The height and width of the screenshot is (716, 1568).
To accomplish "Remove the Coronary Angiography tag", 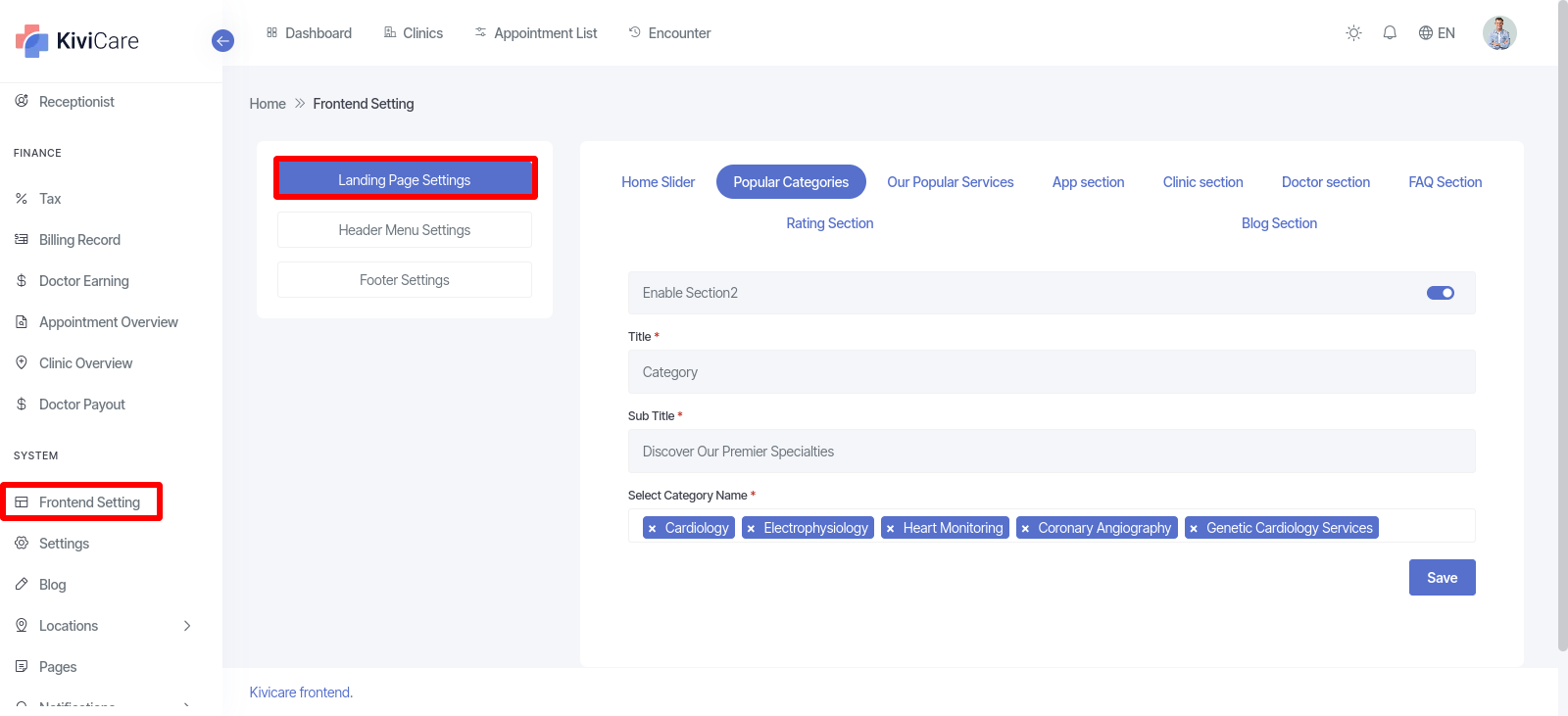I will [x=1025, y=528].
